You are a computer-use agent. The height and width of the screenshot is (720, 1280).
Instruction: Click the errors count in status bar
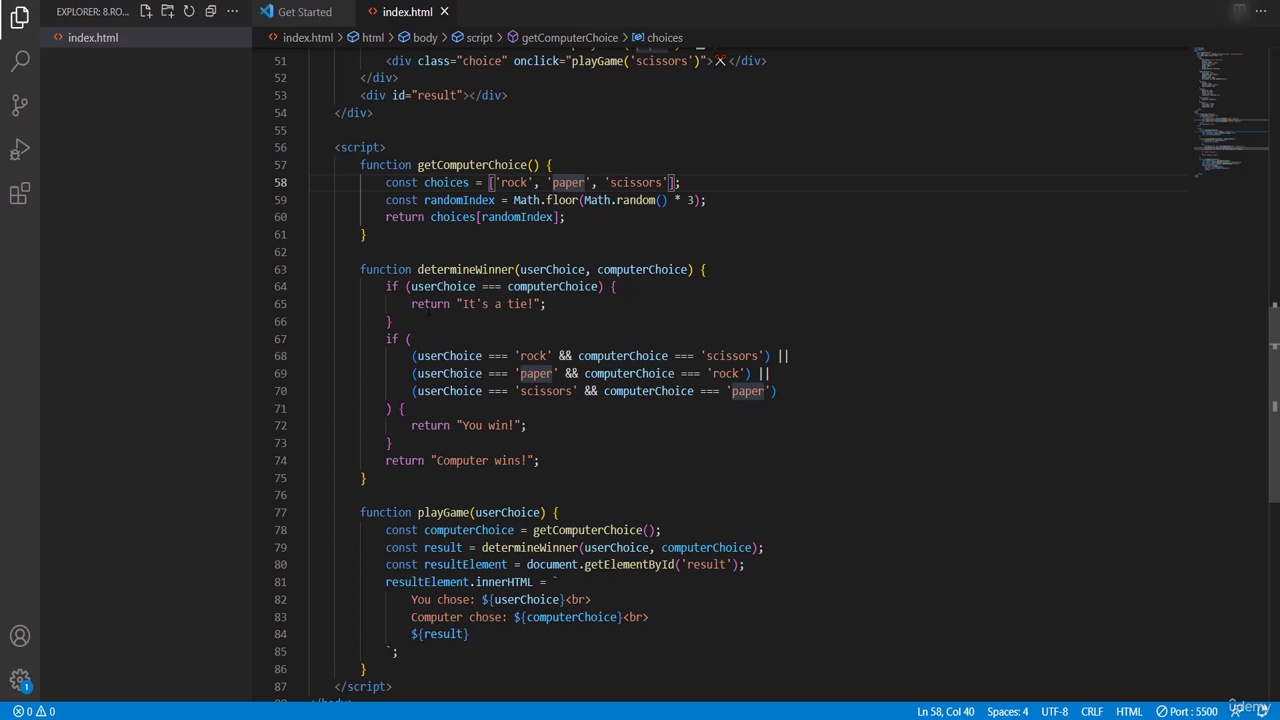(x=23, y=712)
